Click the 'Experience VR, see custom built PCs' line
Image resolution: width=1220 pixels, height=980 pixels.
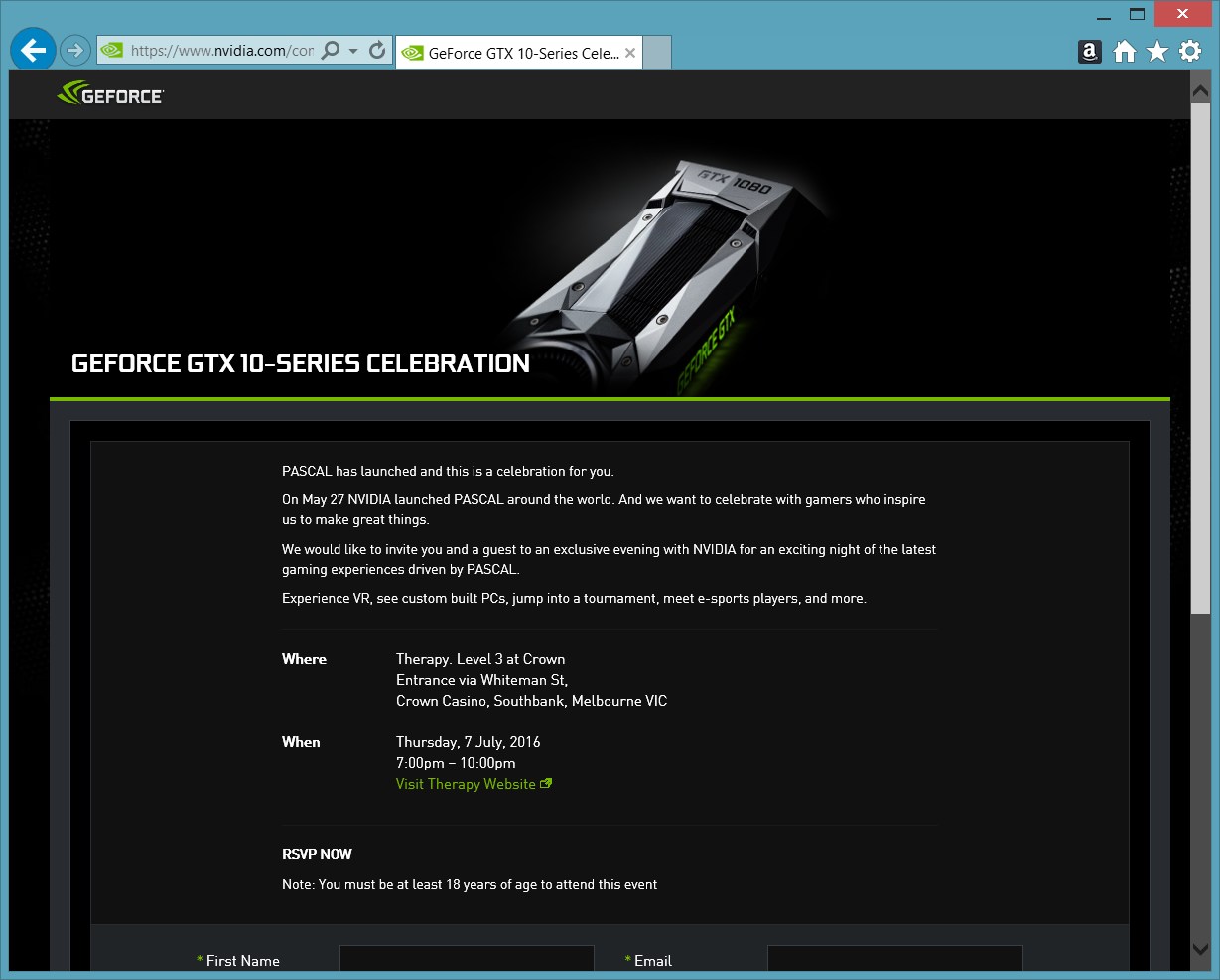[574, 598]
